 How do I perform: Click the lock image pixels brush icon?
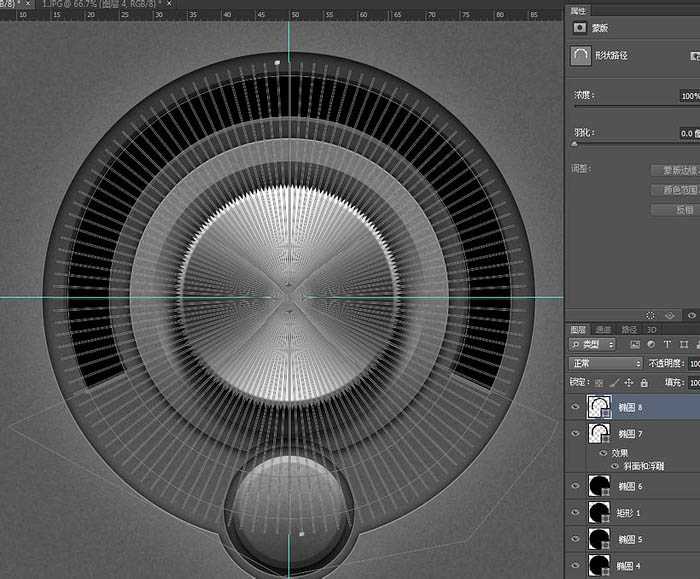[x=614, y=382]
